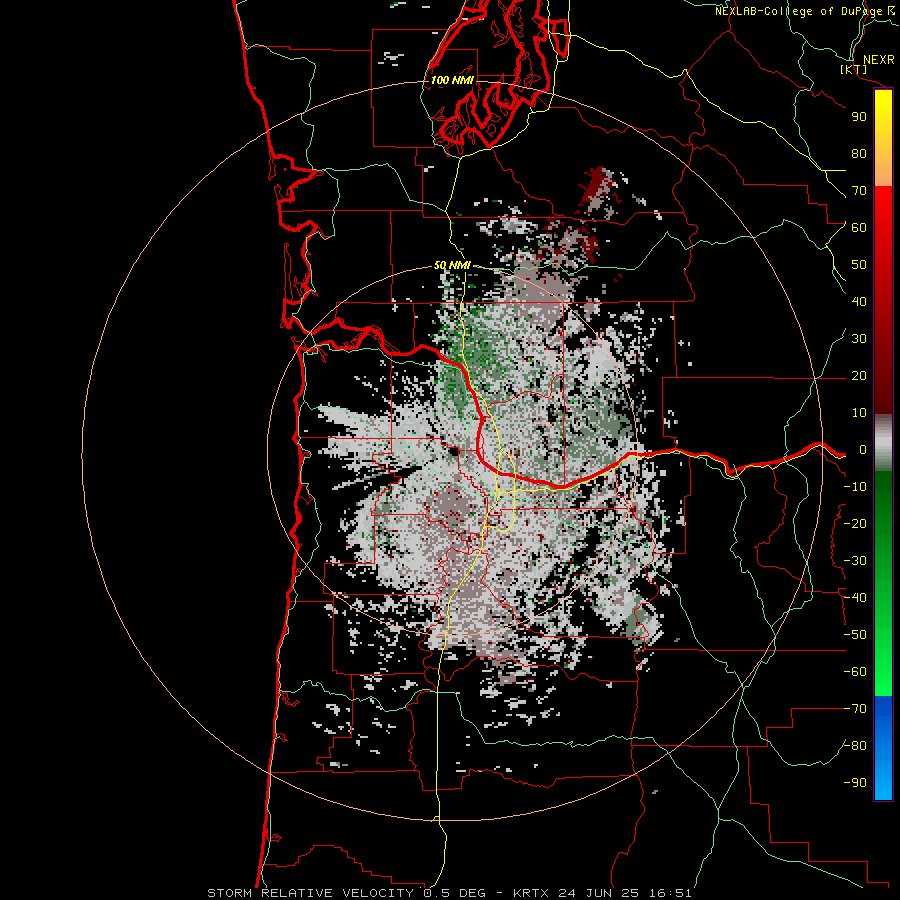Image resolution: width=900 pixels, height=900 pixels.
Task: Click the -80 value on the velocity scale
Action: pyautogui.click(x=855, y=746)
